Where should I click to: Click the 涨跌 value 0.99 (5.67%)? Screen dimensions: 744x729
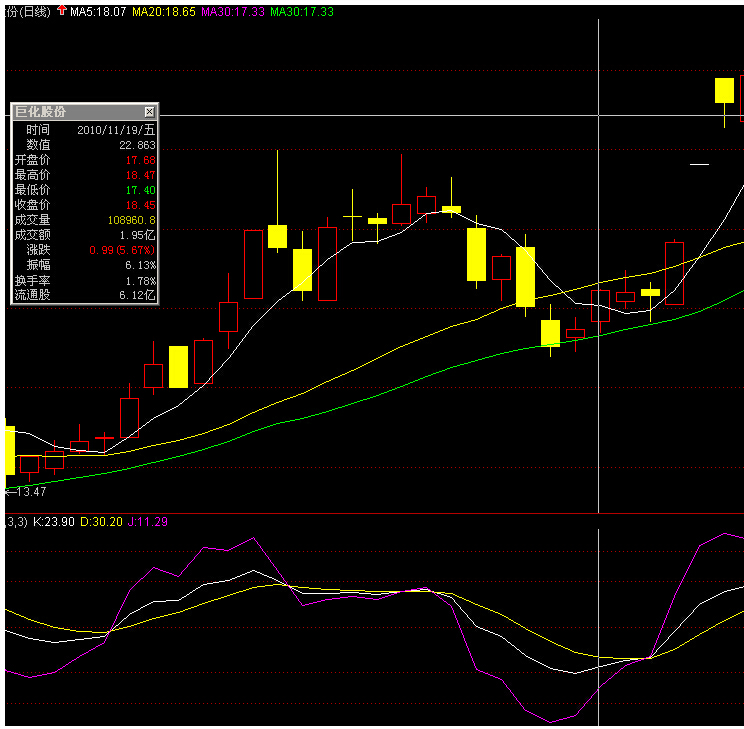pos(122,250)
